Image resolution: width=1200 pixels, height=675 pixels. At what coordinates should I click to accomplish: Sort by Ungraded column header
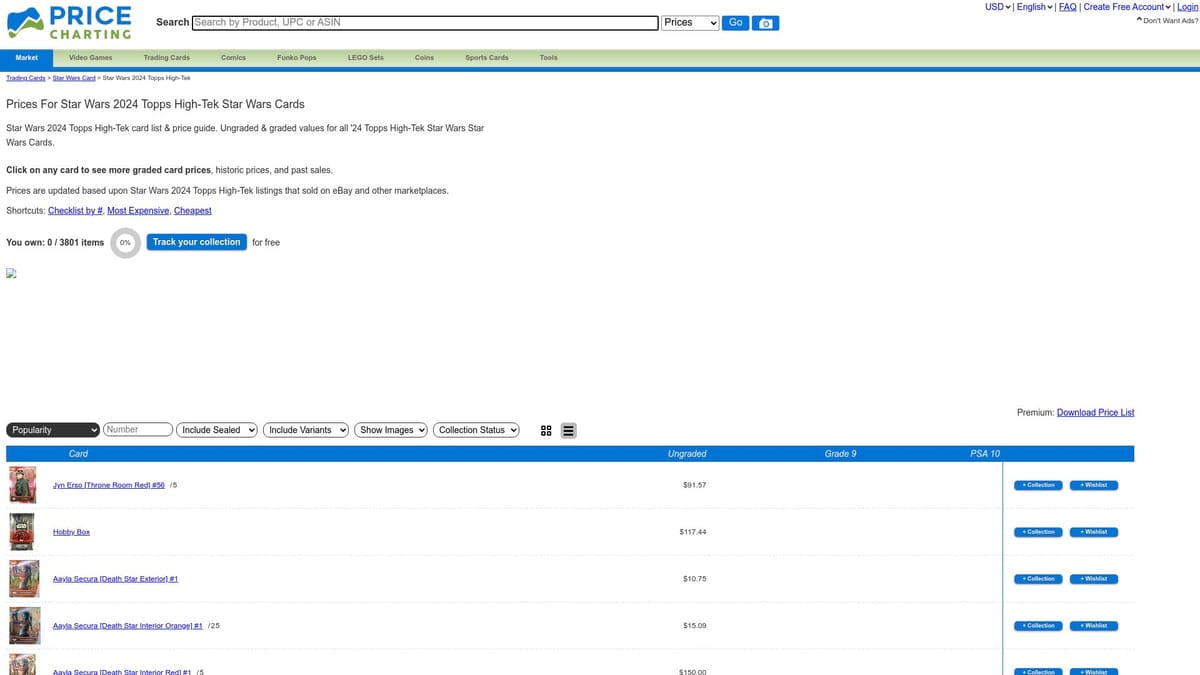point(687,454)
